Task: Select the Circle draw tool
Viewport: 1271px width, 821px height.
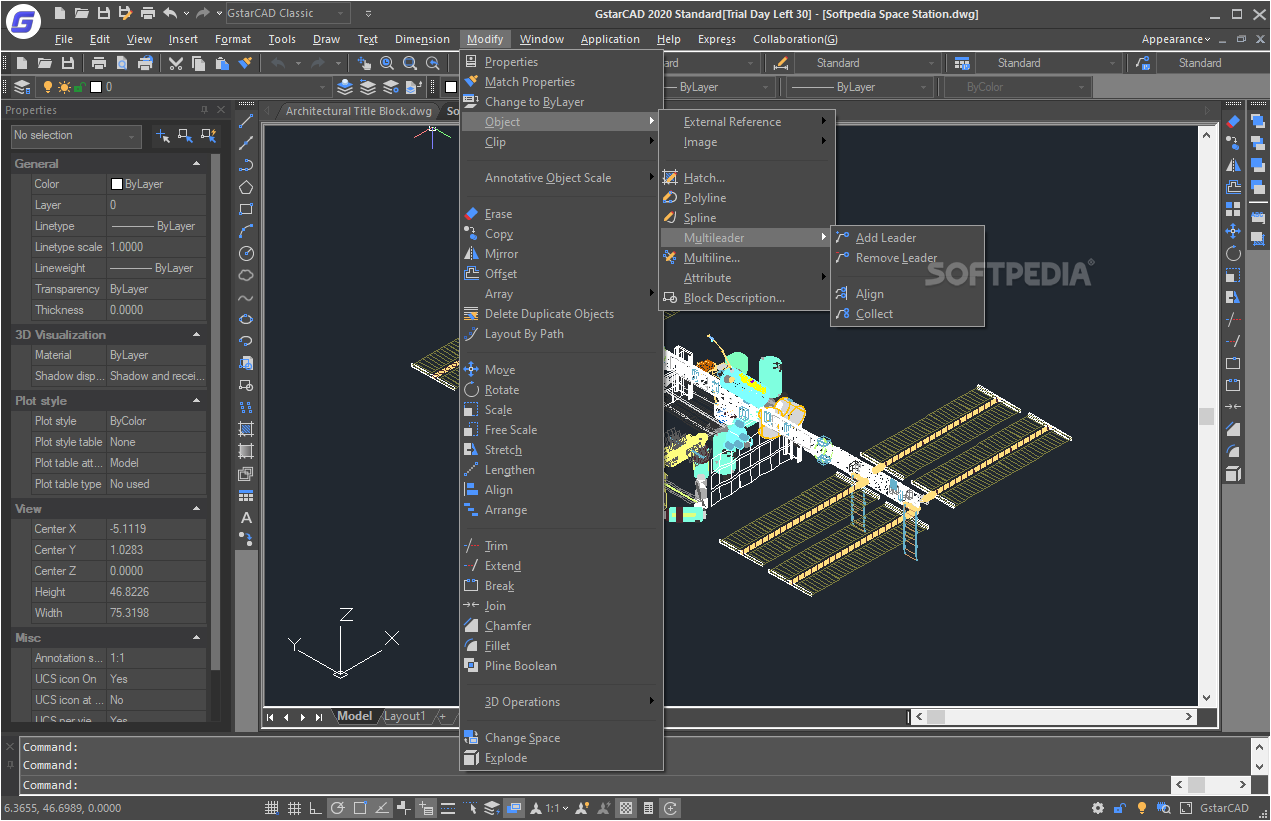Action: (x=246, y=253)
